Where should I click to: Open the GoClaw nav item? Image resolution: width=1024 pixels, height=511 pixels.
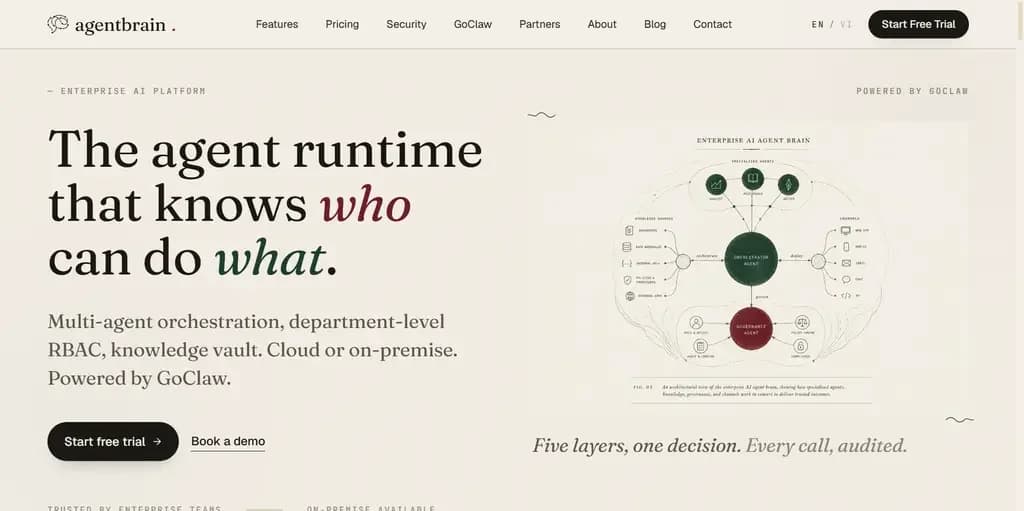pos(473,24)
